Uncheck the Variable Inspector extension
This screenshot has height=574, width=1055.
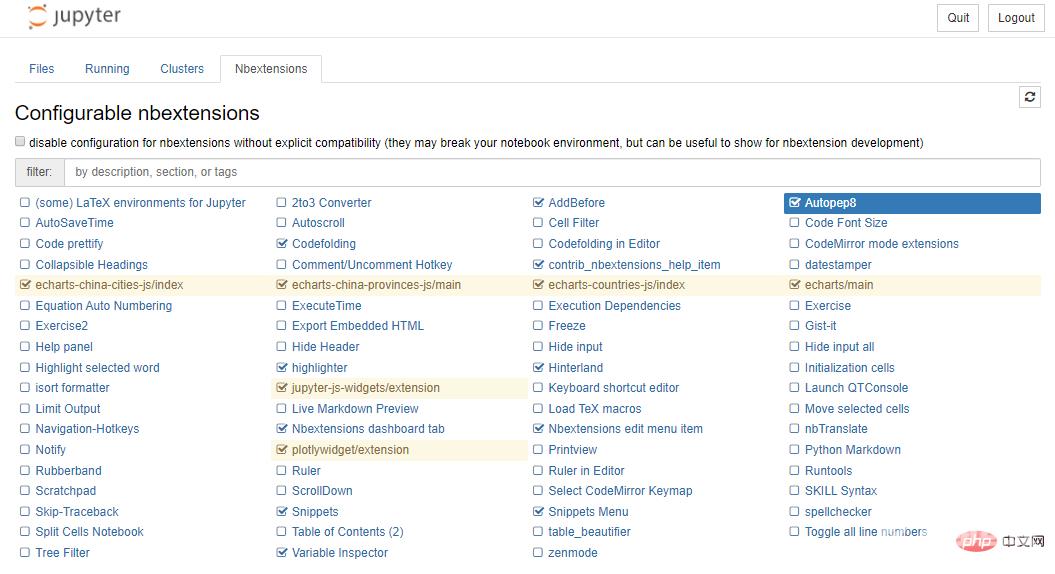(282, 553)
